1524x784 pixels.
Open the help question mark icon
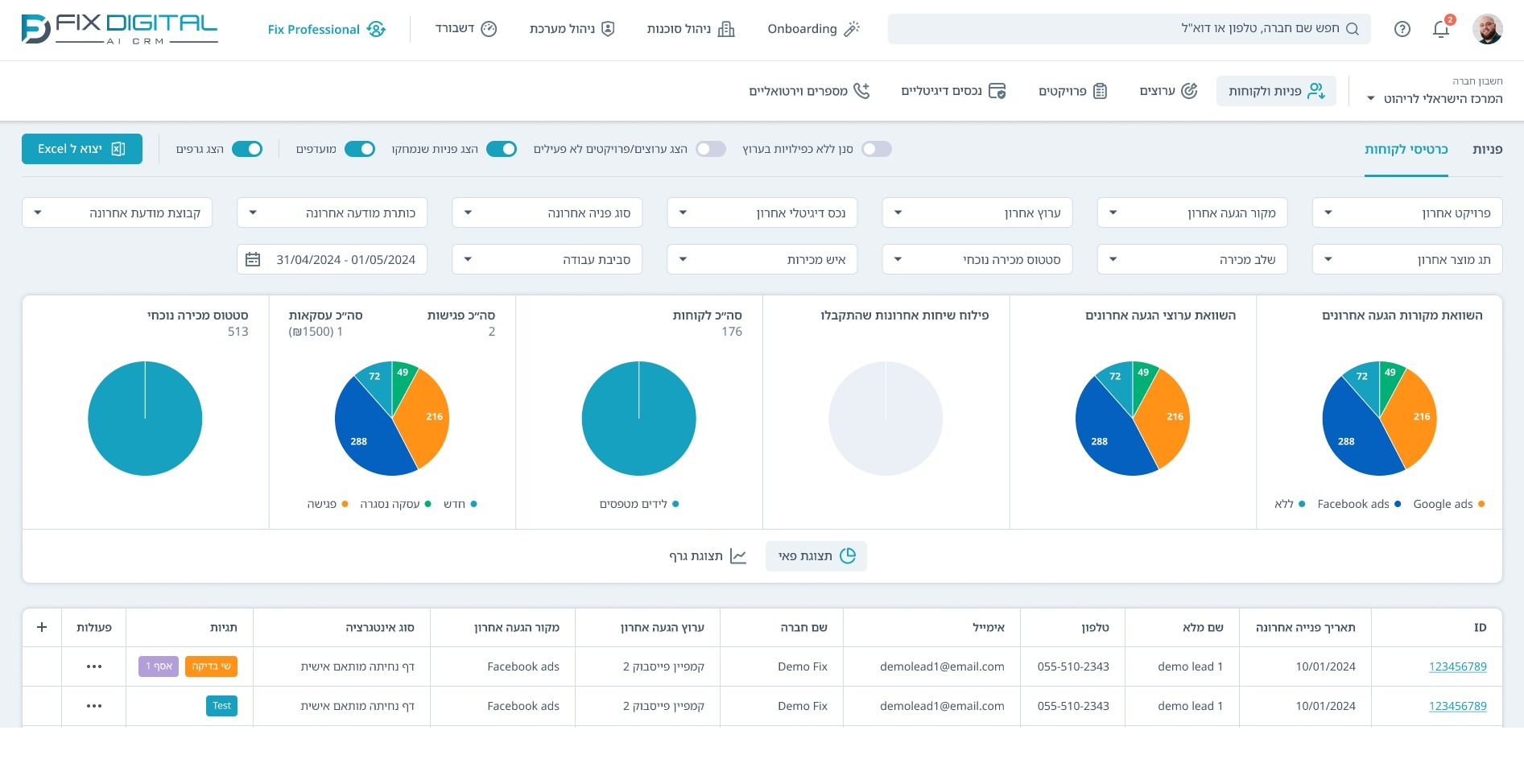point(1402,29)
